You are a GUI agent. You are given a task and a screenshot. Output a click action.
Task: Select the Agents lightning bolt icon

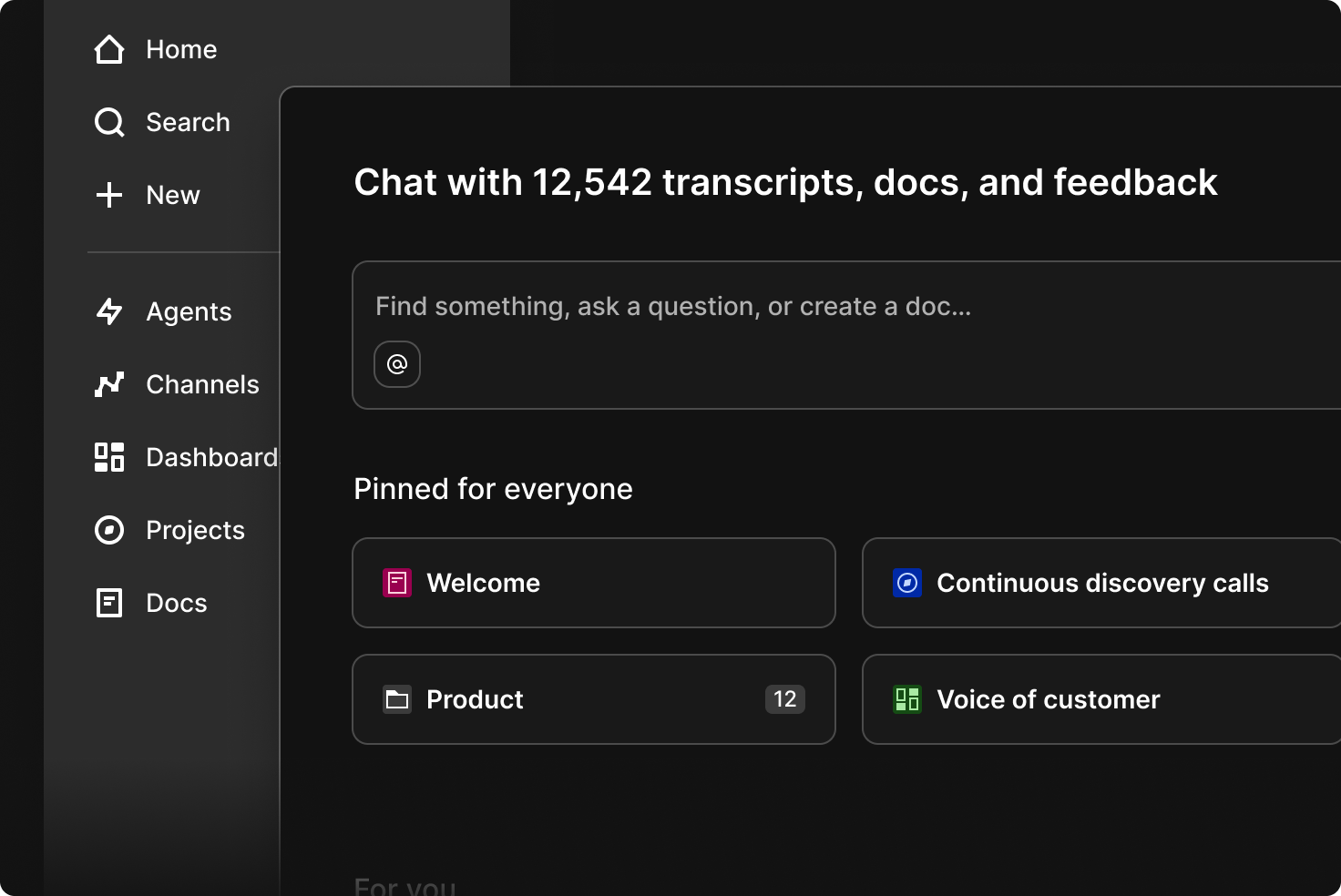pyautogui.click(x=108, y=311)
